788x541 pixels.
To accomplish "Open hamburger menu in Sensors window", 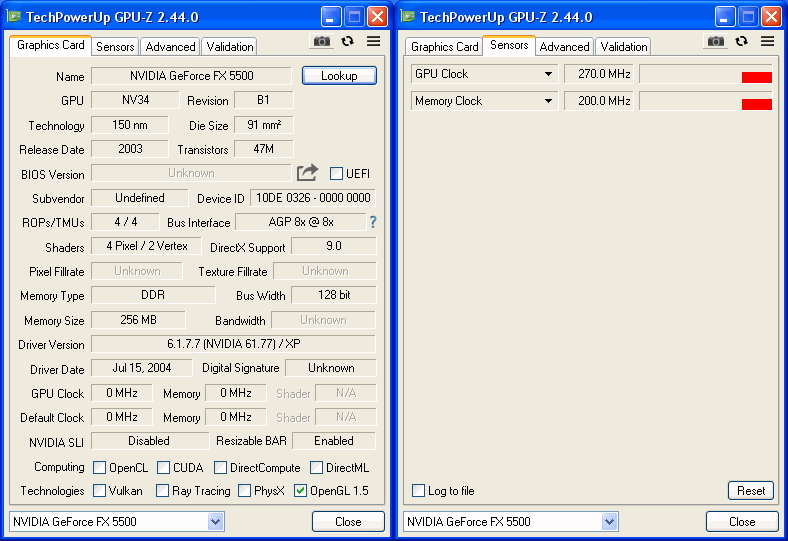I will [x=767, y=41].
